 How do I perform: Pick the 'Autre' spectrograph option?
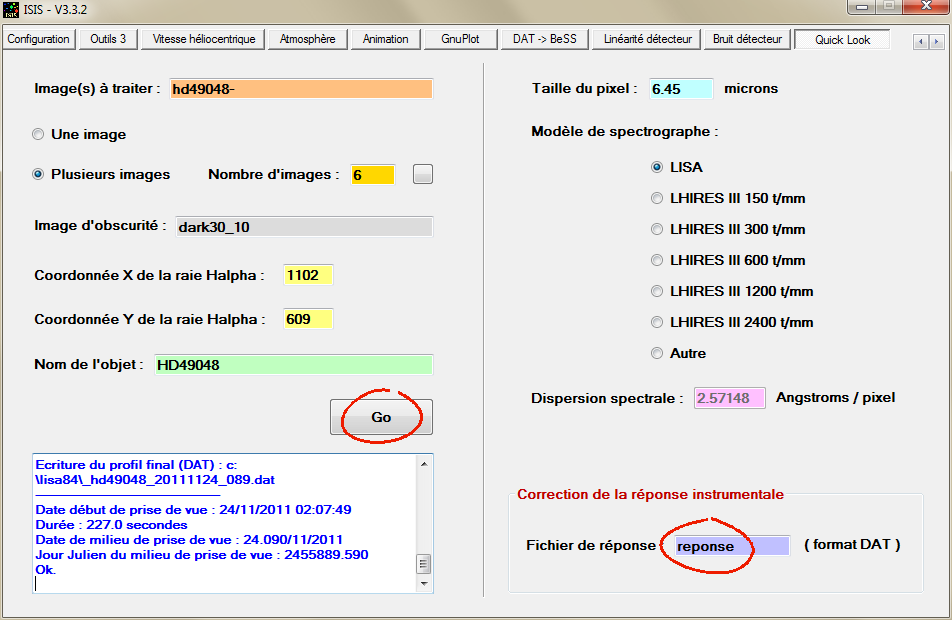[x=657, y=353]
